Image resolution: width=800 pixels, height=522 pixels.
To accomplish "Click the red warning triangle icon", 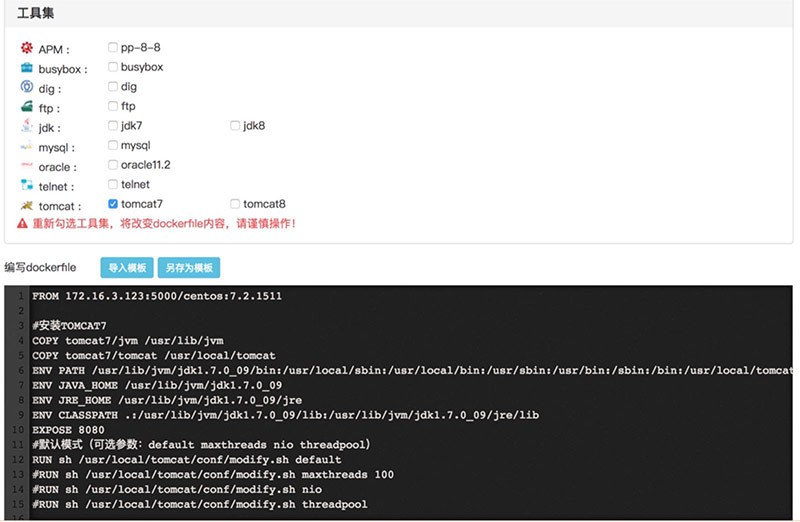I will click(x=22, y=223).
